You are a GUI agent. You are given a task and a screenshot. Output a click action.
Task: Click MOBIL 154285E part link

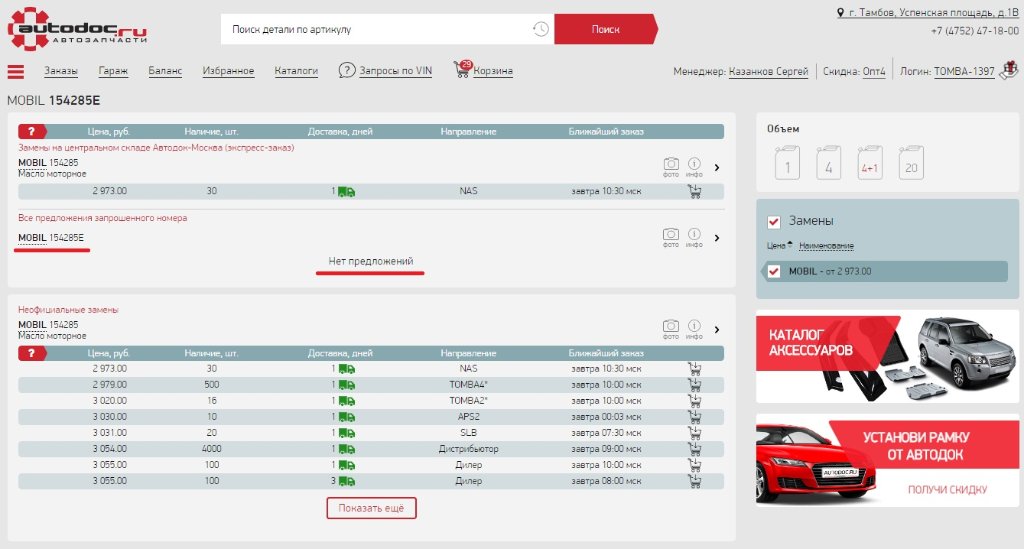[x=51, y=238]
